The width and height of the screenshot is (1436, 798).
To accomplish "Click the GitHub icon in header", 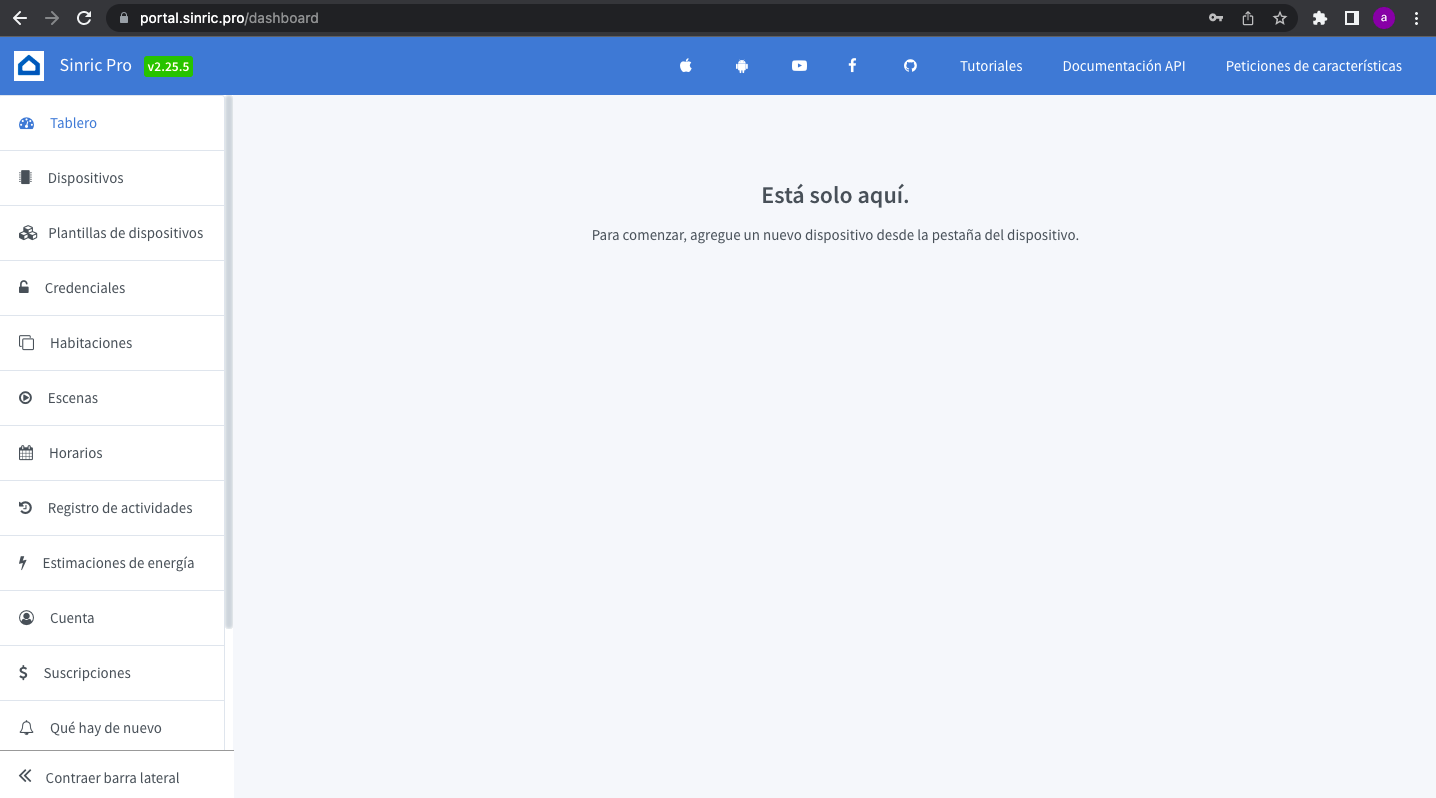I will 910,66.
